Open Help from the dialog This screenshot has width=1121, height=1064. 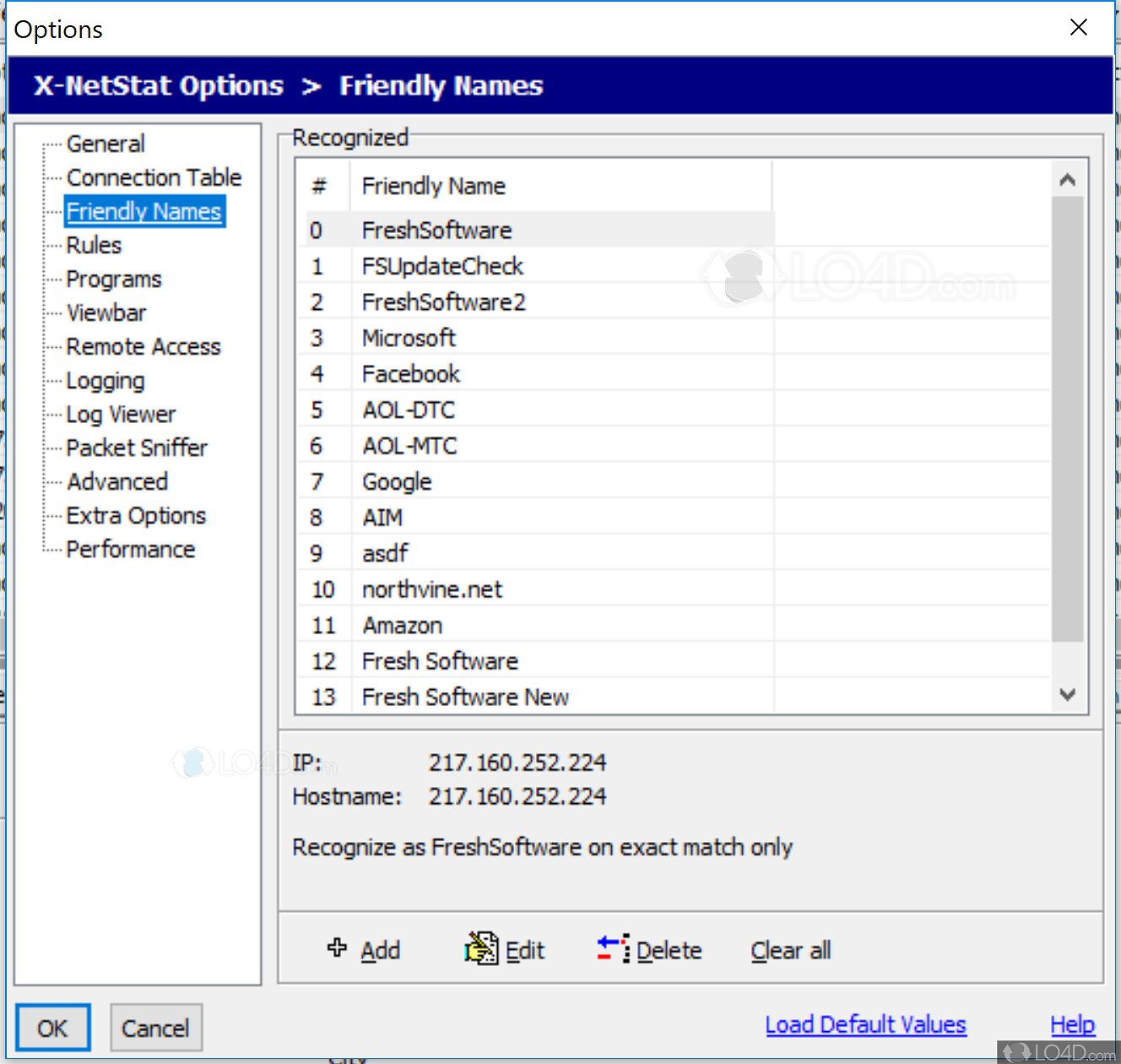click(1072, 1023)
